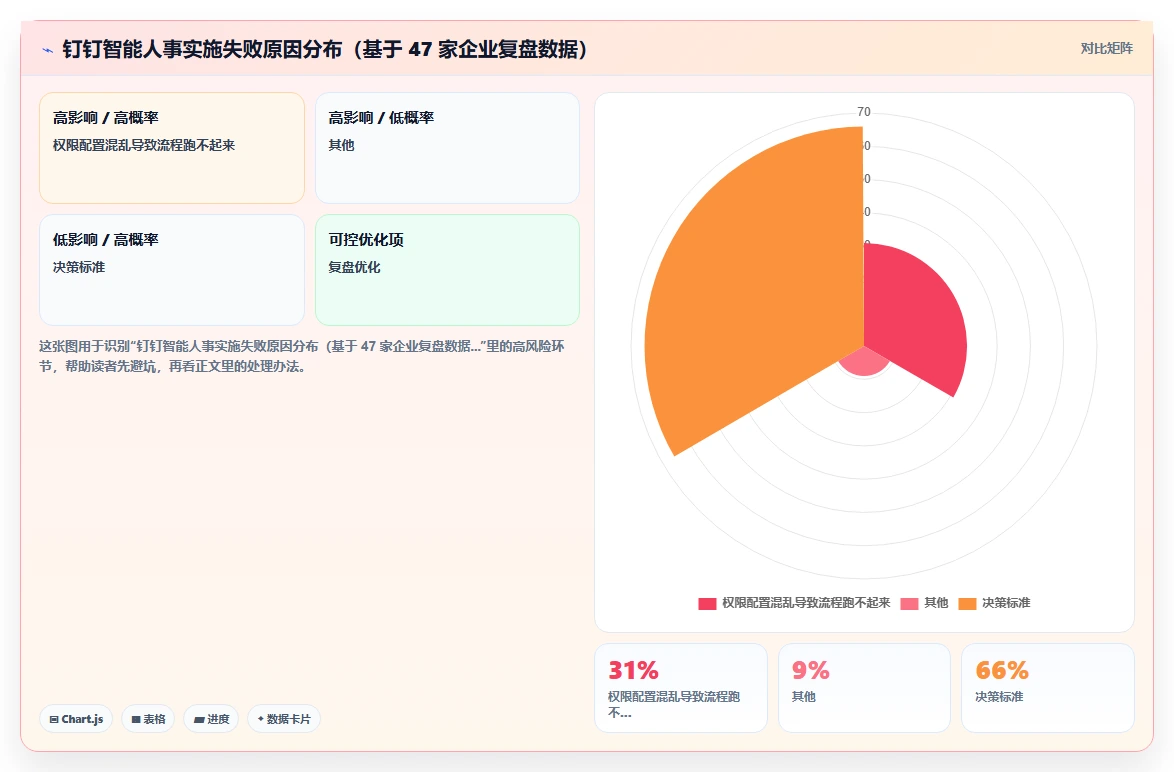Click 权限配置混乱导致流程跑不起来 text in first card

click(144, 145)
